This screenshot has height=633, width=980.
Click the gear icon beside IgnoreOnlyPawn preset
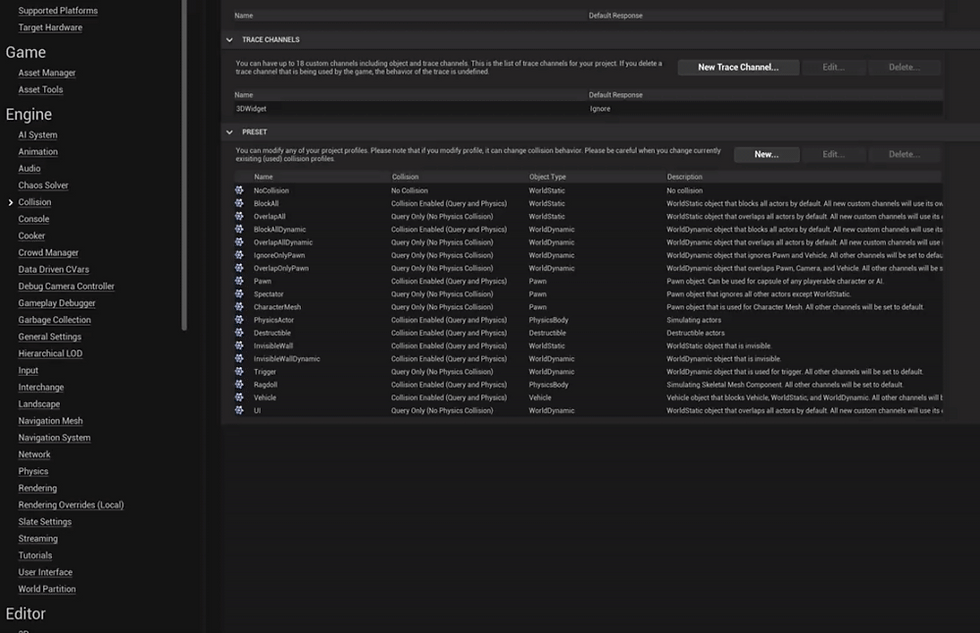click(239, 255)
